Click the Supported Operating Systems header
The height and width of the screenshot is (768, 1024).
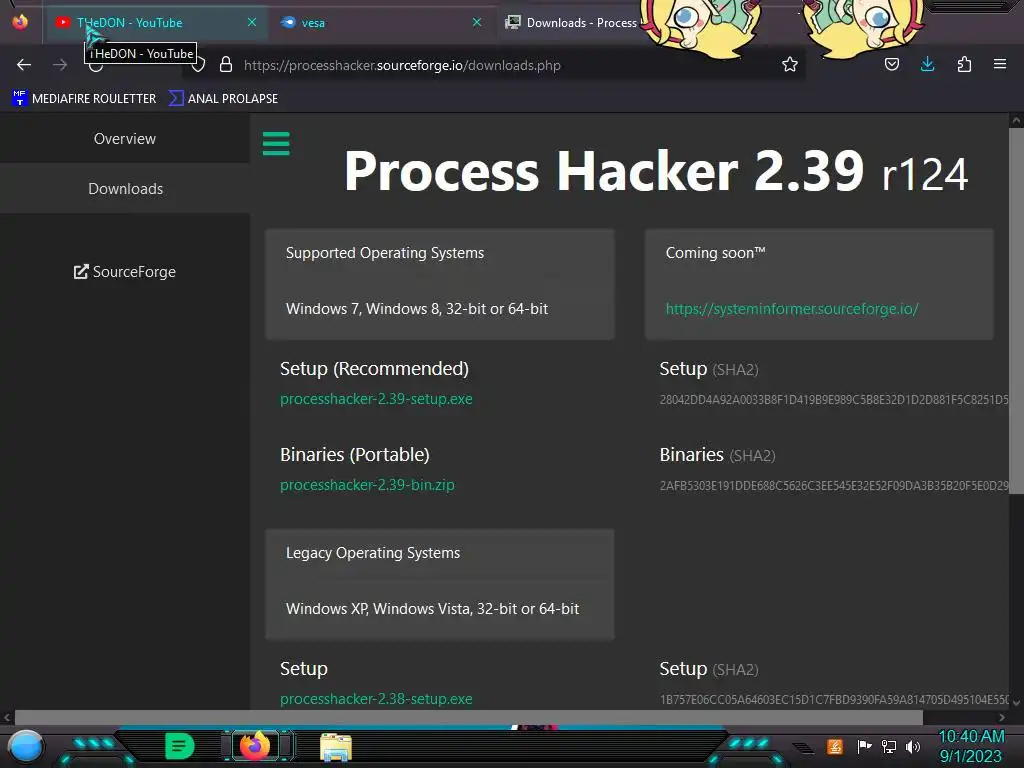point(385,253)
